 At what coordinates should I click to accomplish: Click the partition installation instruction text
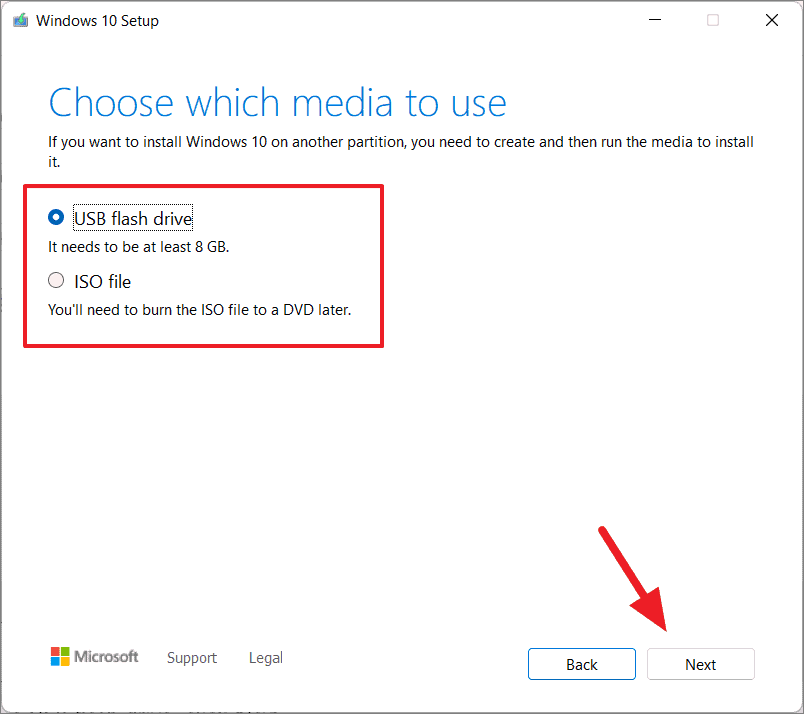tap(399, 142)
